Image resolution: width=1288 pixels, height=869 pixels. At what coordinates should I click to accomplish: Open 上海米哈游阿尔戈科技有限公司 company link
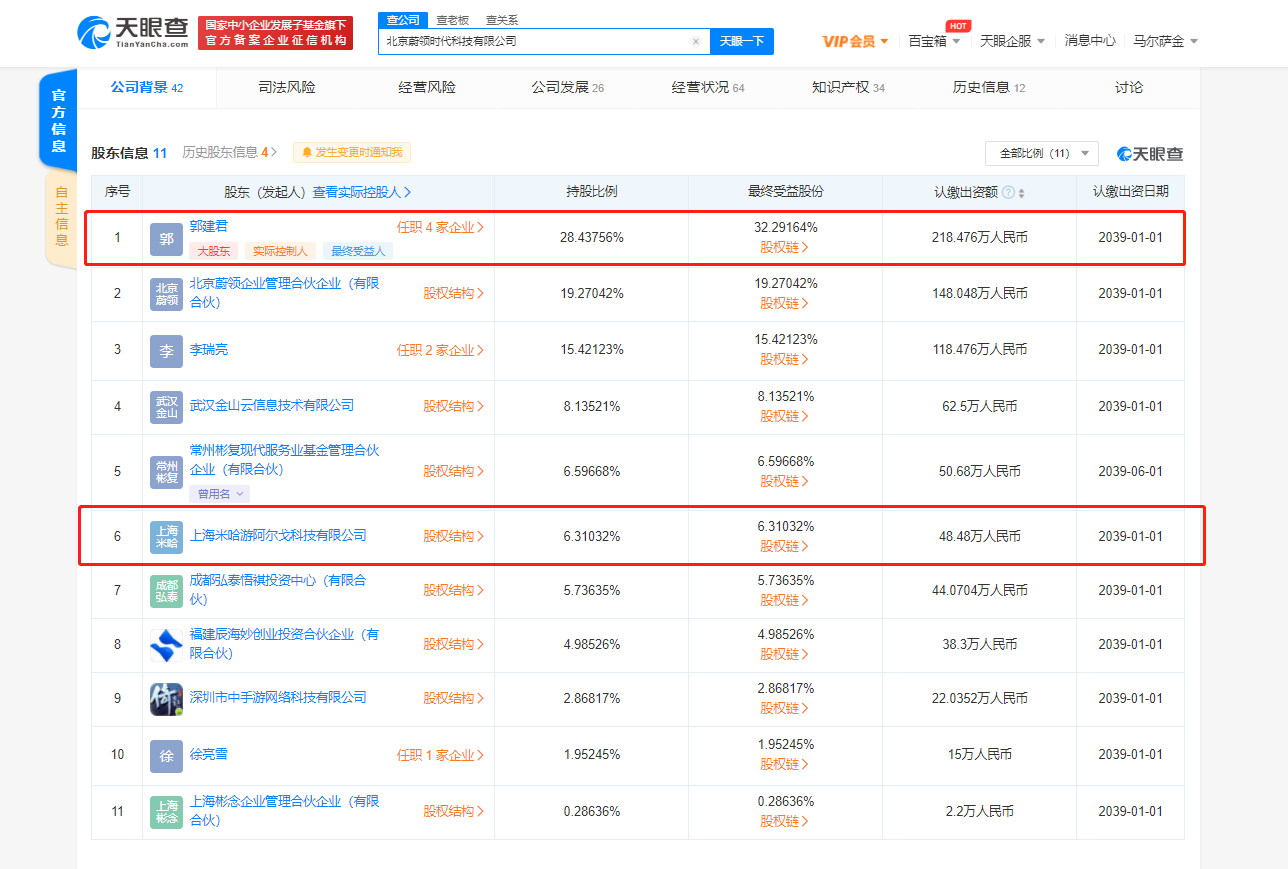coord(278,536)
